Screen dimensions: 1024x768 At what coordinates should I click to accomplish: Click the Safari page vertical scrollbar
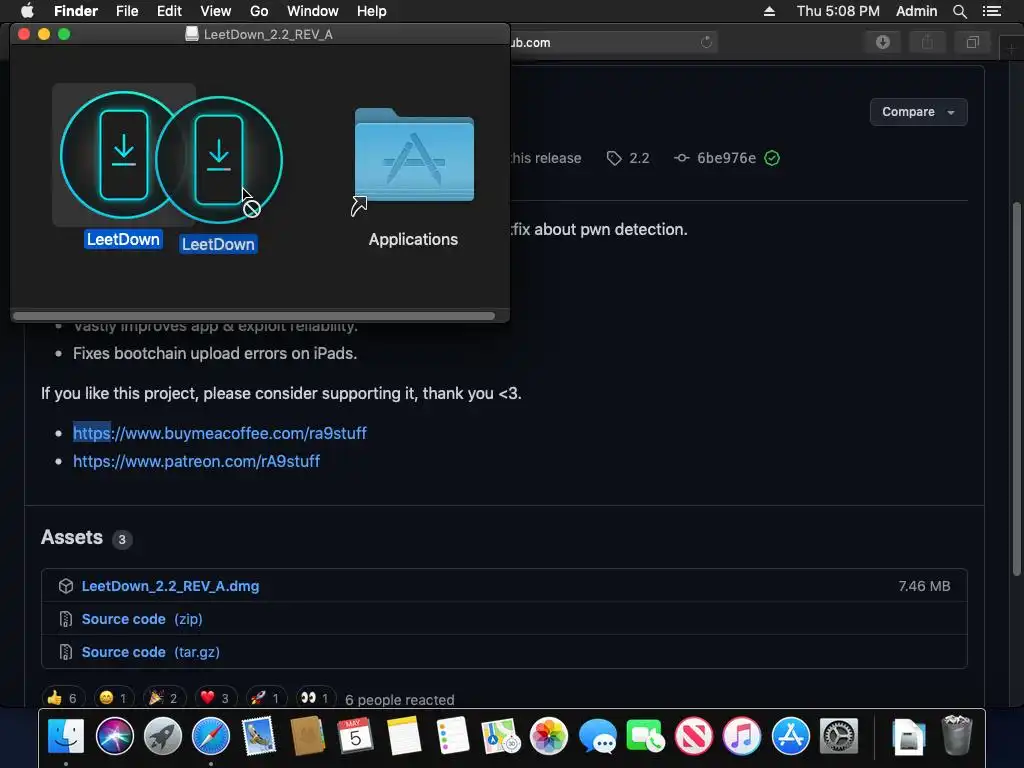coord(1016,389)
